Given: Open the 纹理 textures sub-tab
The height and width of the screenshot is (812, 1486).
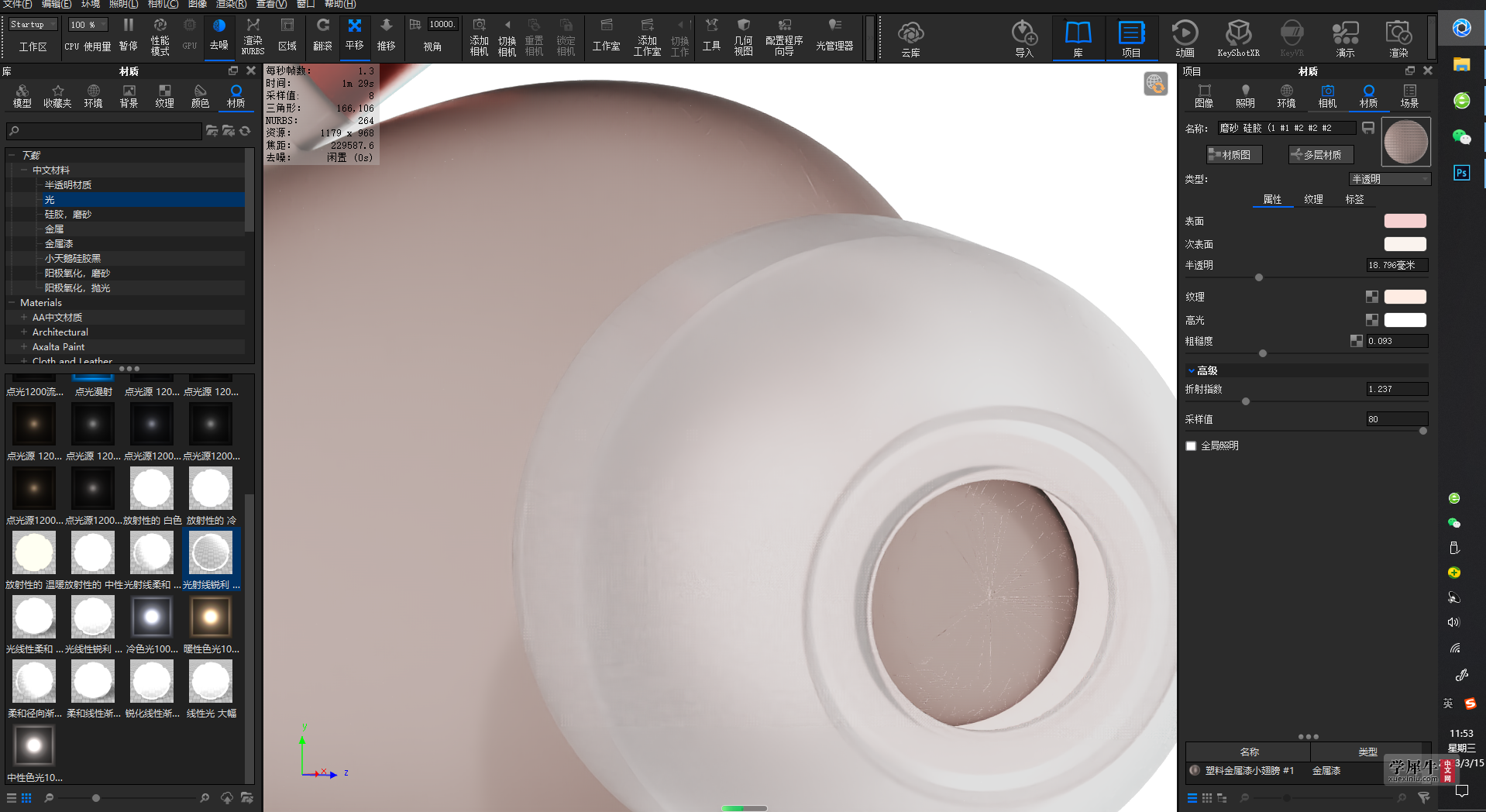Looking at the screenshot, I should point(1313,199).
